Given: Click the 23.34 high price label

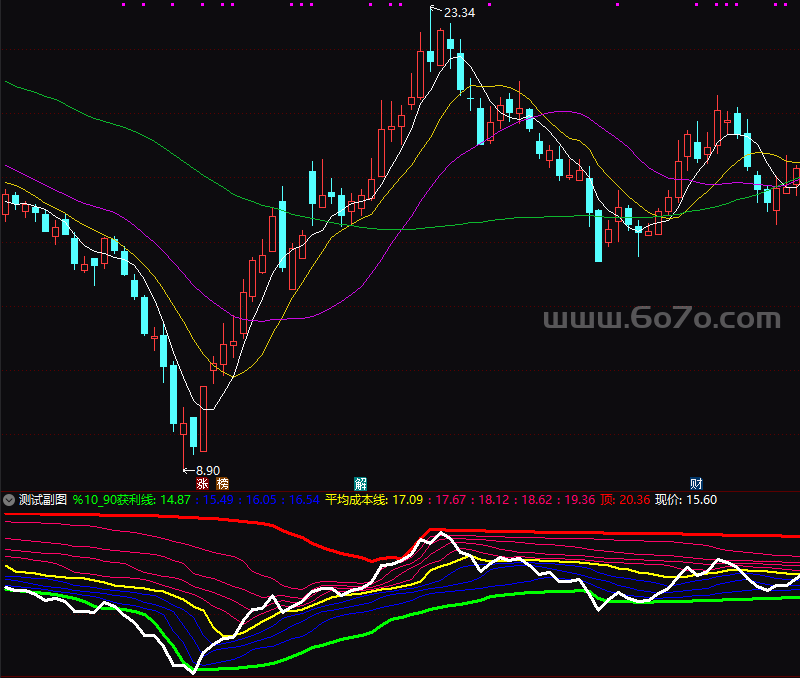Looking at the screenshot, I should 459,13.
